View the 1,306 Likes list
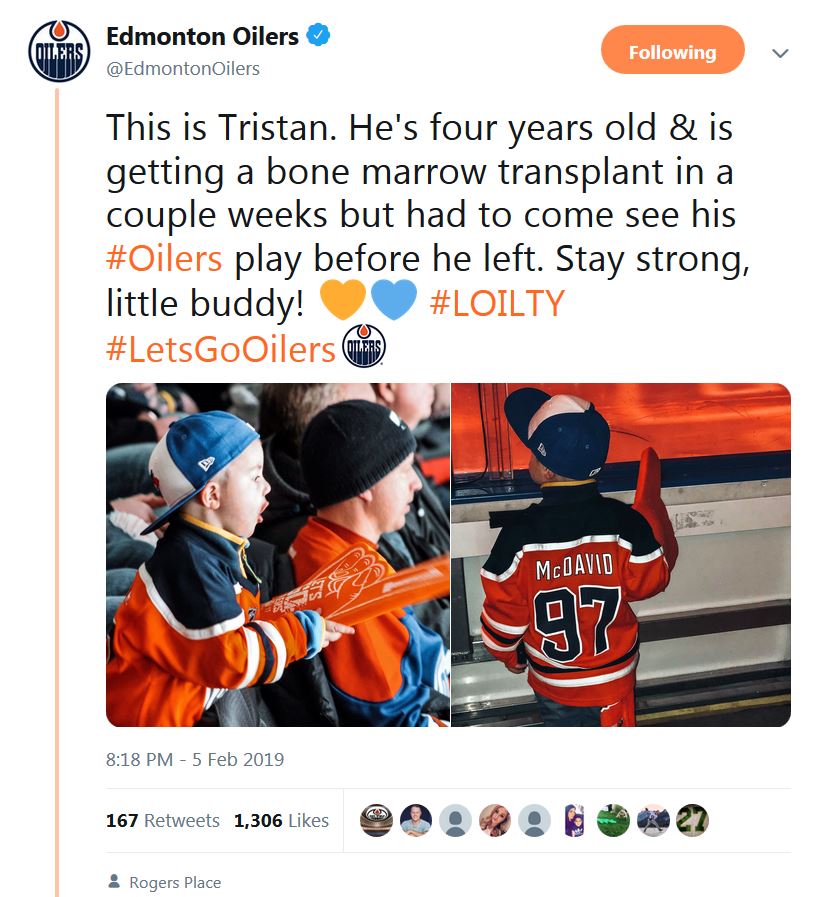818x897 pixels. click(281, 820)
